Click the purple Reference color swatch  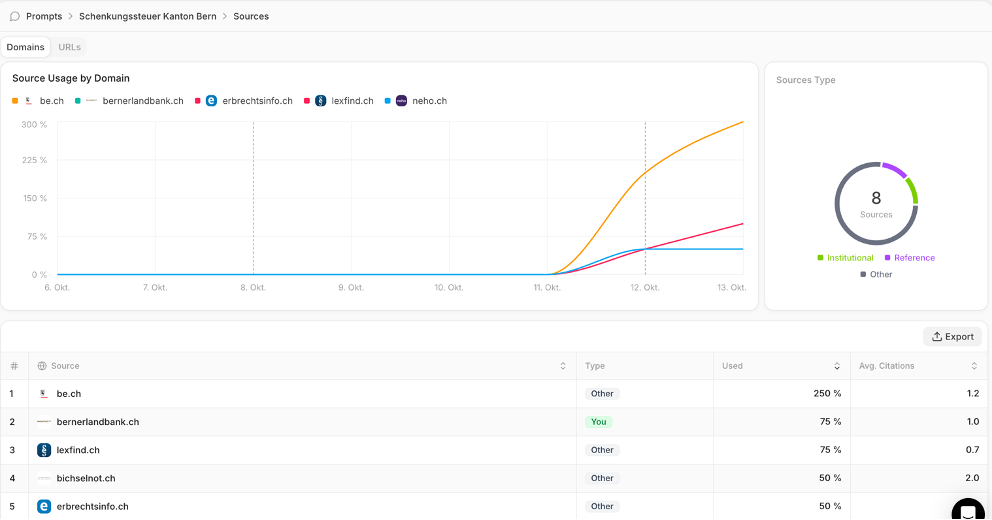(x=887, y=258)
